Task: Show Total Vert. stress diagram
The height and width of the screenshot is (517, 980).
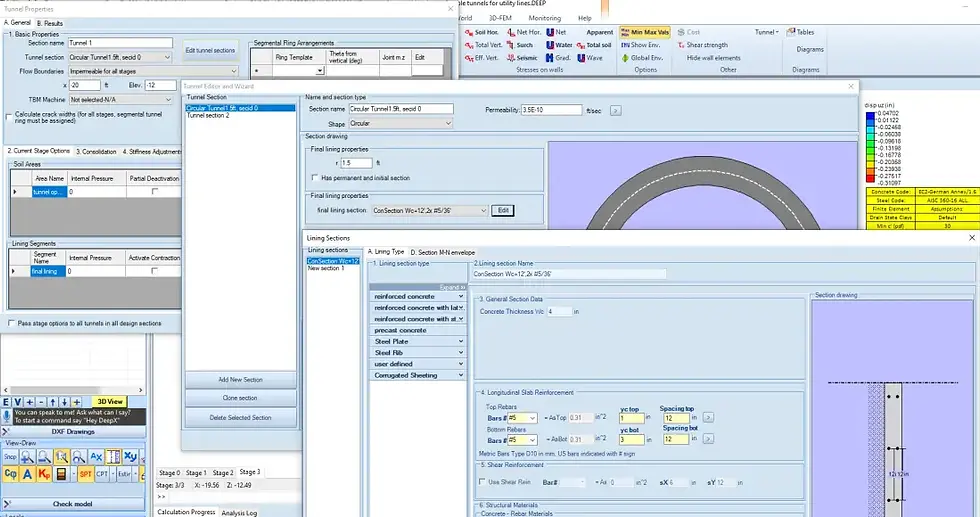Action: point(482,45)
